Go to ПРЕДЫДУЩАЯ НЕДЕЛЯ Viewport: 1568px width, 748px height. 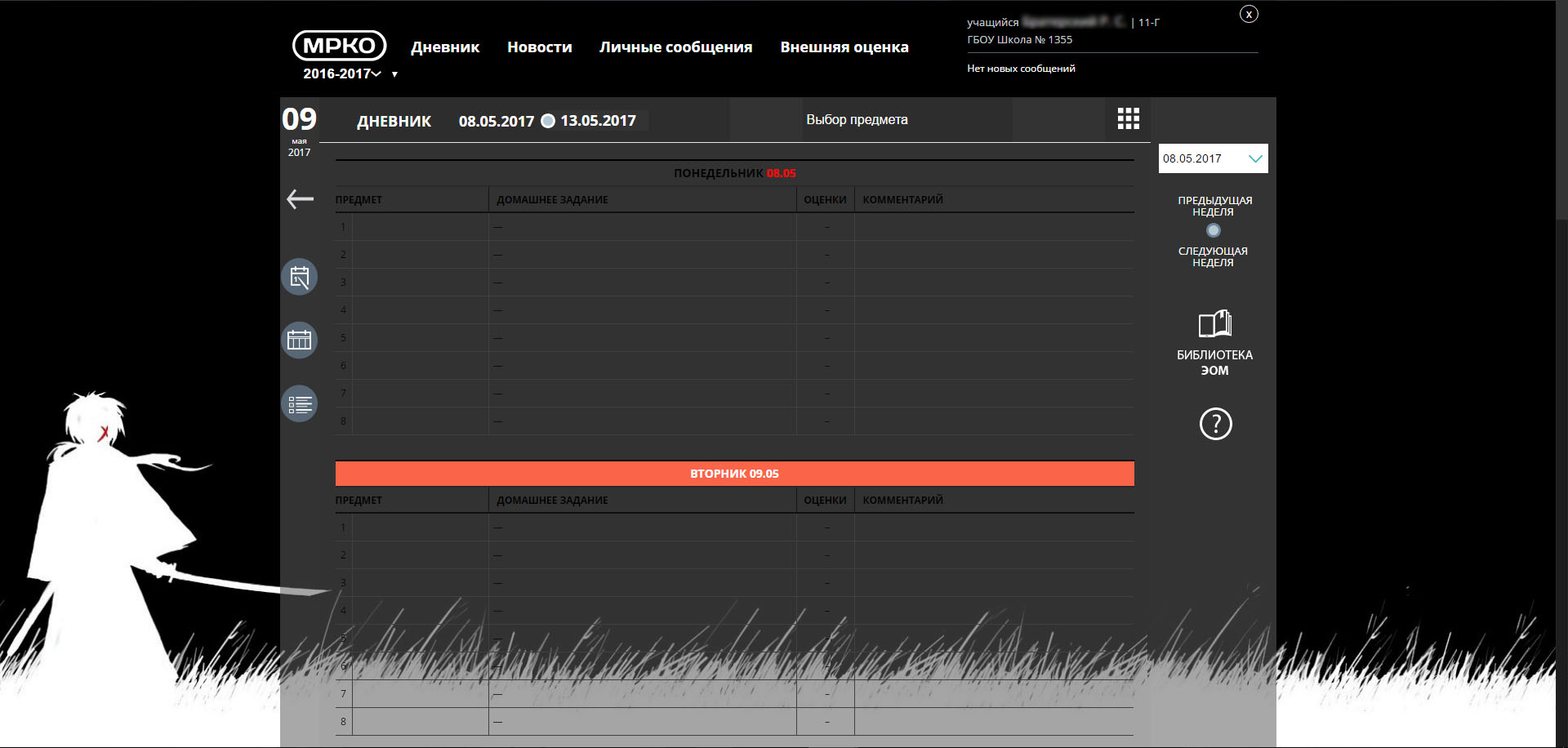1214,206
